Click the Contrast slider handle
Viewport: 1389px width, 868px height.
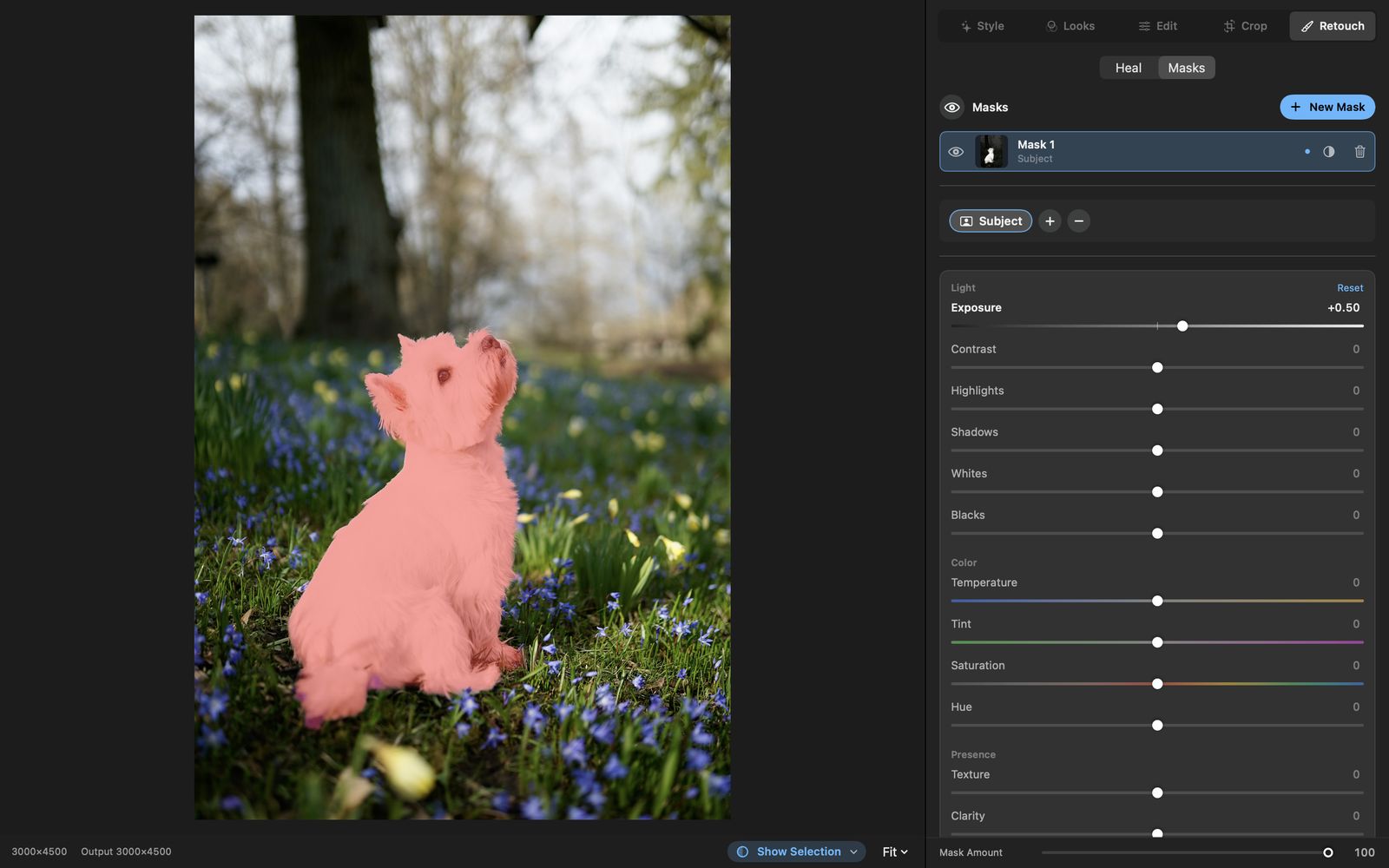point(1157,368)
